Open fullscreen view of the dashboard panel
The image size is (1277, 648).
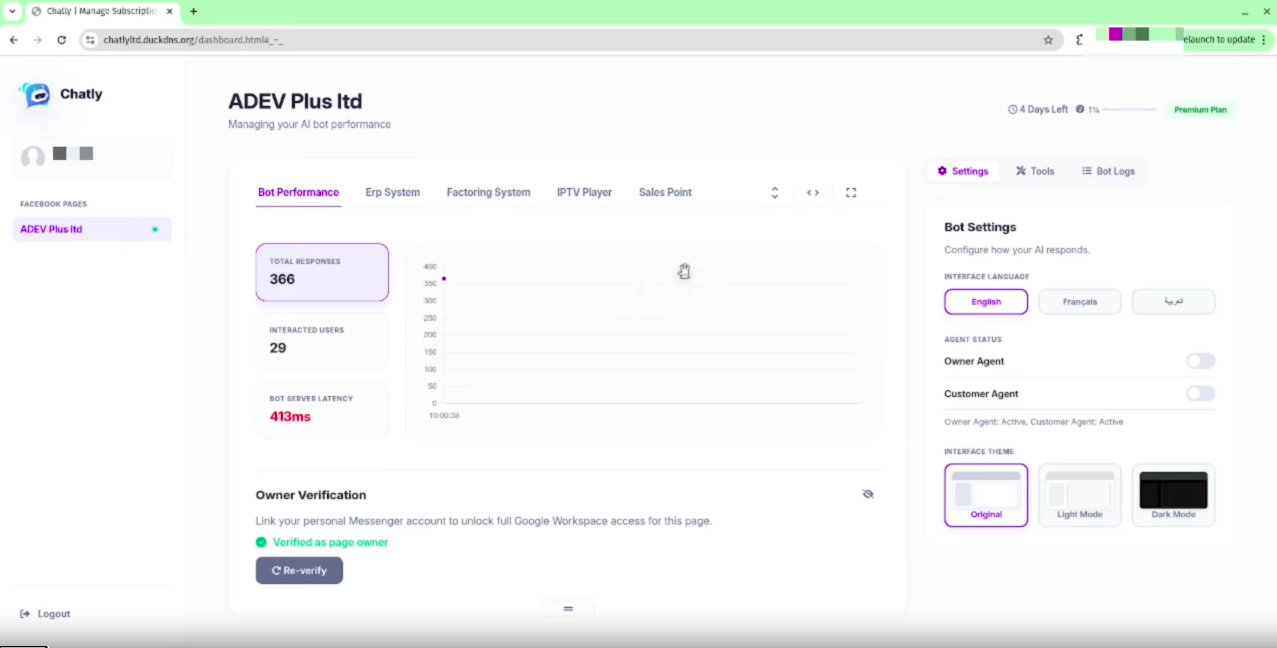tap(851, 193)
